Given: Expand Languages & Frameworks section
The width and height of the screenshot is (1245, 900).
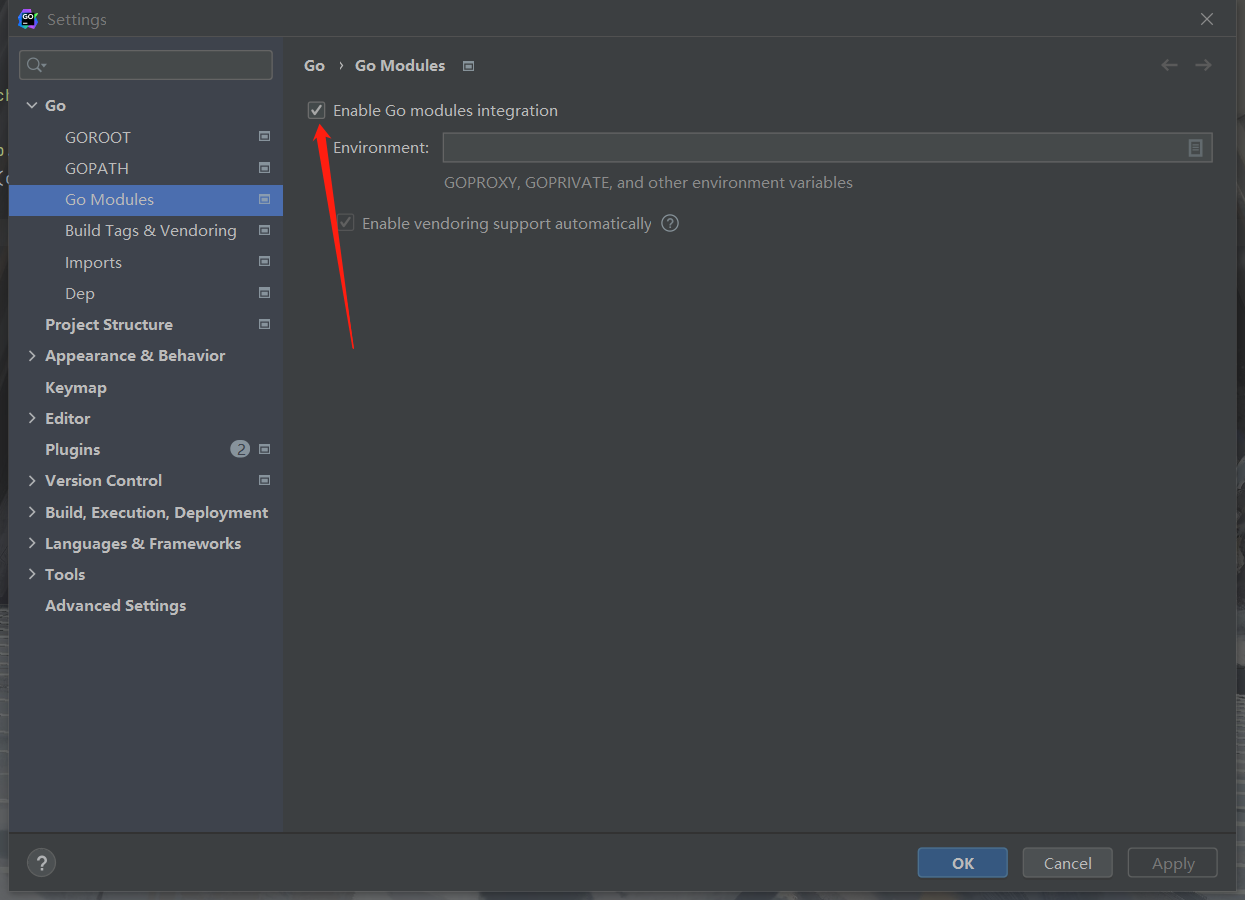Looking at the screenshot, I should point(32,543).
